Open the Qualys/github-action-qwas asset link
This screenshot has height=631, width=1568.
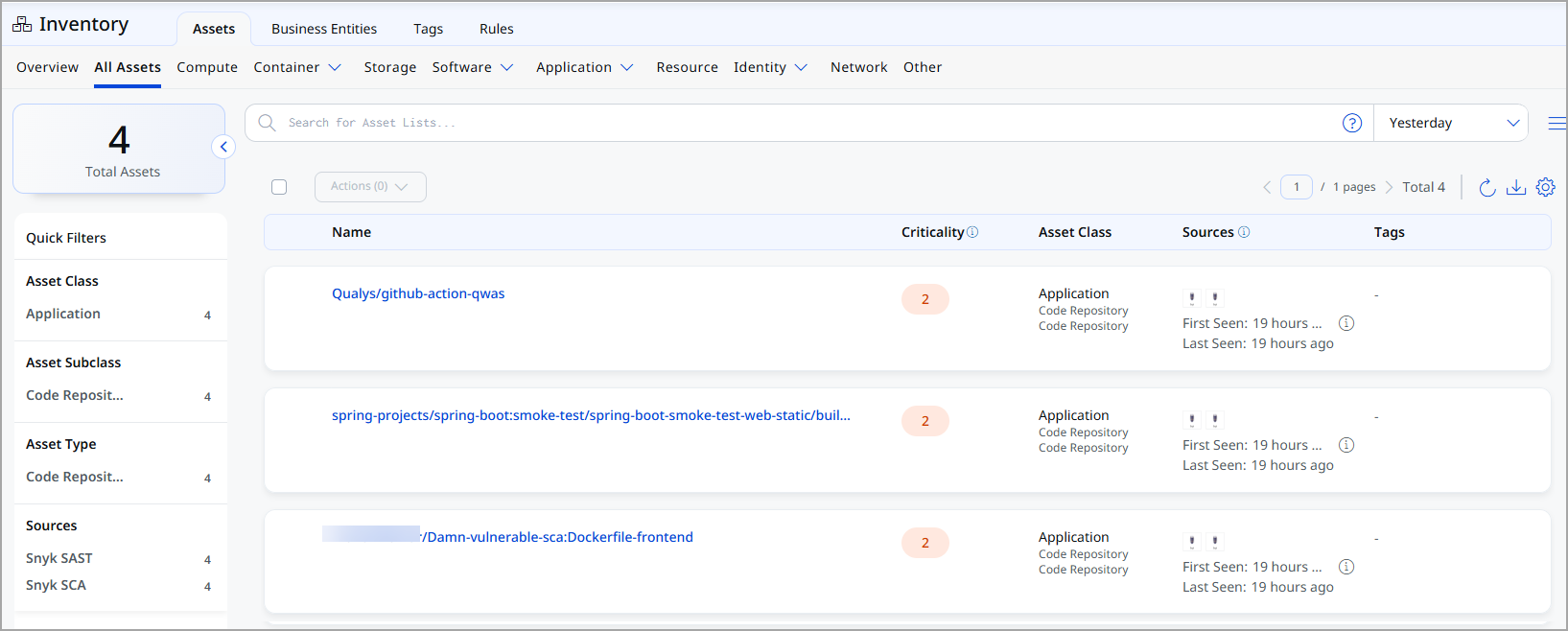418,293
